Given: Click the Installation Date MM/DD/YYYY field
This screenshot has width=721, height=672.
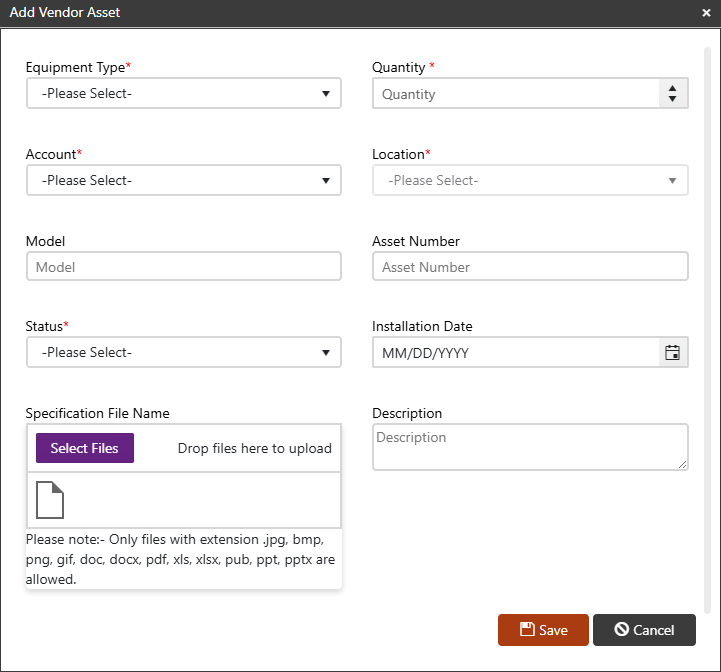Looking at the screenshot, I should point(515,353).
